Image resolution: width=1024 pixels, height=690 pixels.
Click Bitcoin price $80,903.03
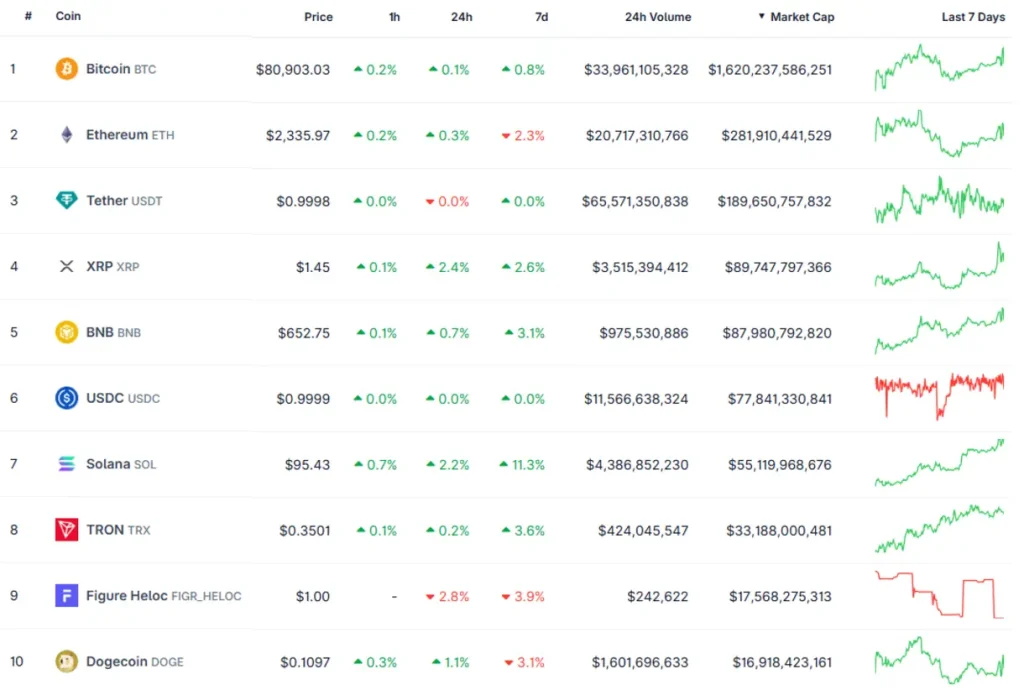[x=293, y=70]
